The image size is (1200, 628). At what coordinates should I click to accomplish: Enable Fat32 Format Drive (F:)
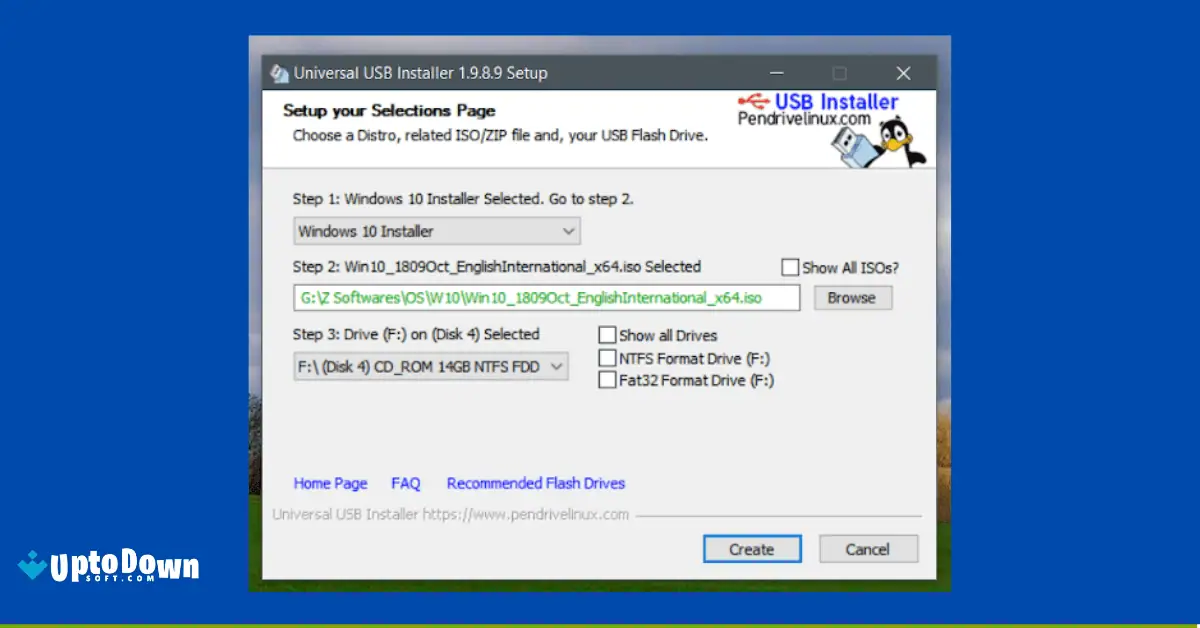click(607, 379)
